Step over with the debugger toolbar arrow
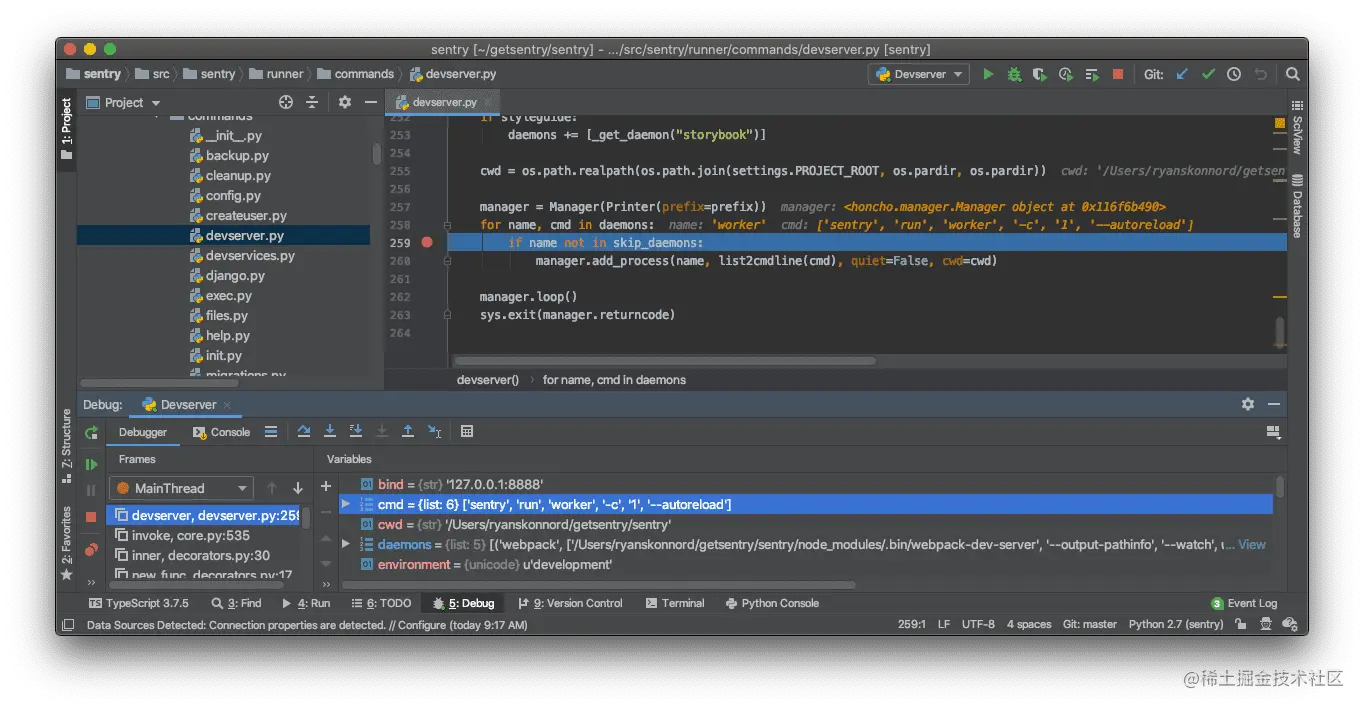 point(304,432)
